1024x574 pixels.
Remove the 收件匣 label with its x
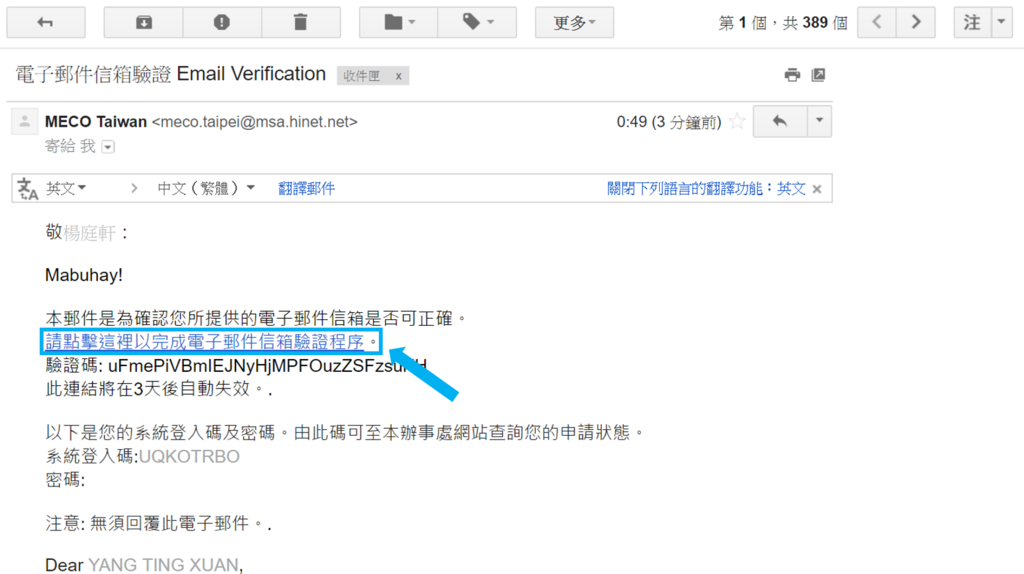(398, 76)
